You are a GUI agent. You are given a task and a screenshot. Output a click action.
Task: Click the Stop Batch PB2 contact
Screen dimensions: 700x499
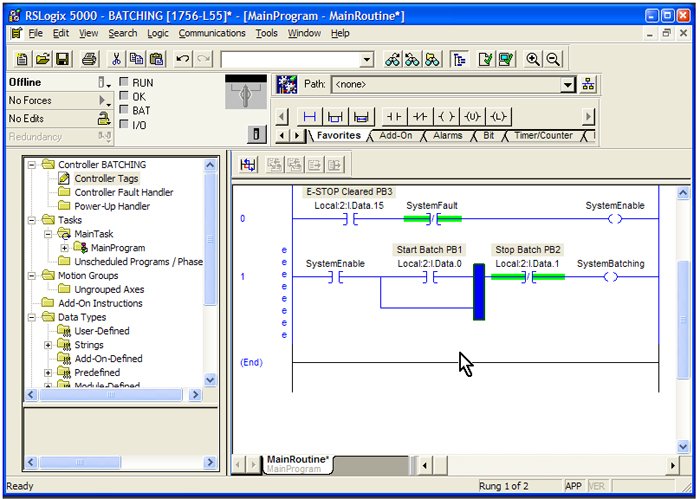[528, 277]
